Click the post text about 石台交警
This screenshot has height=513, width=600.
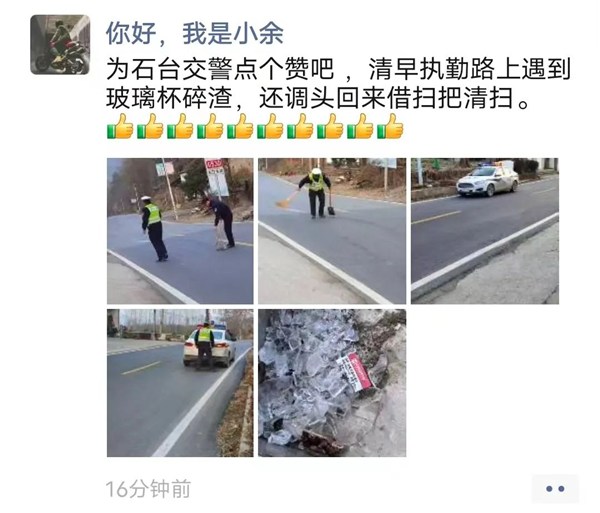coord(338,83)
